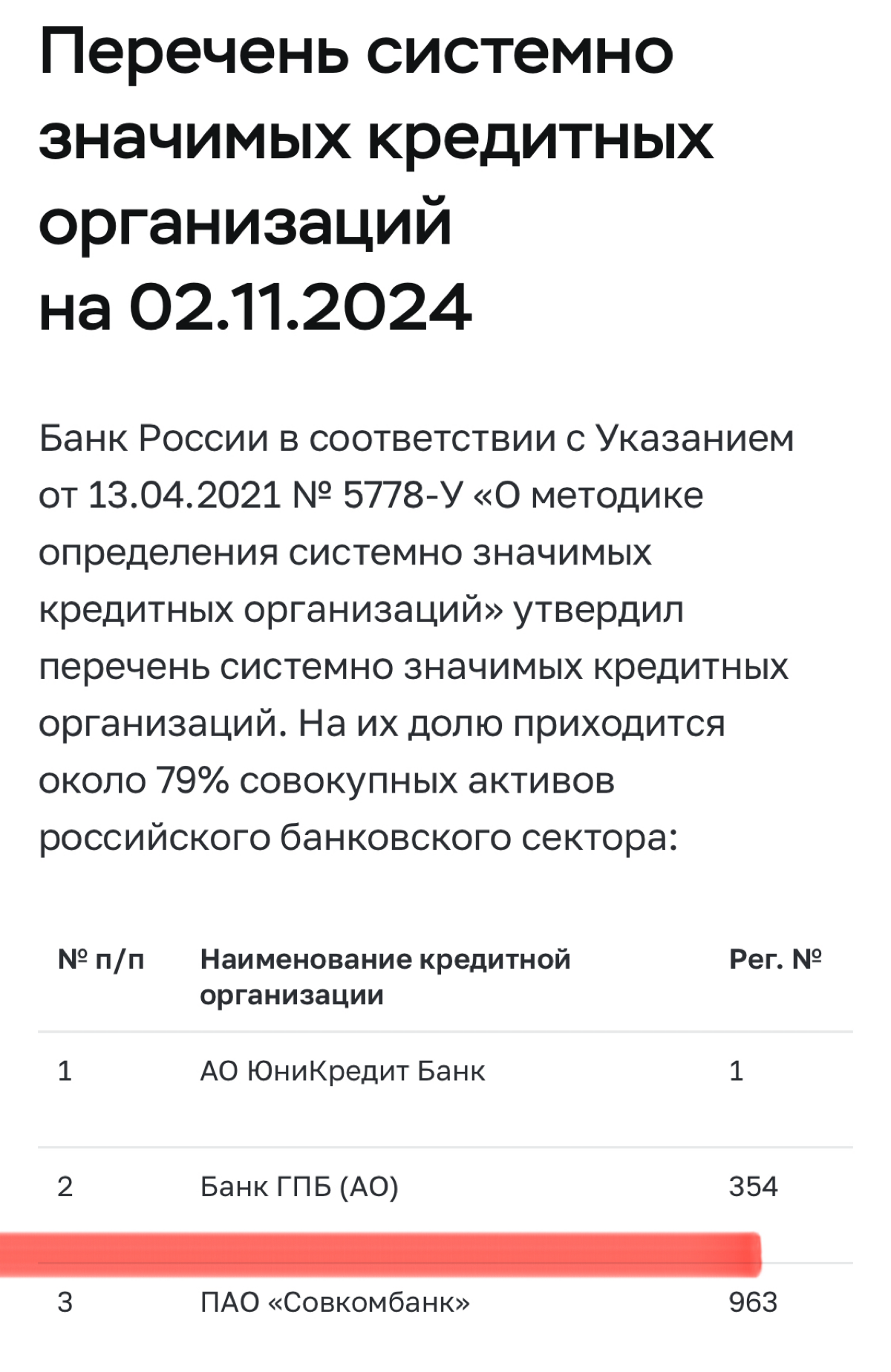Click the 'Рег. №' column header
Image resolution: width=891 pixels, height=1372 pixels.
775,959
